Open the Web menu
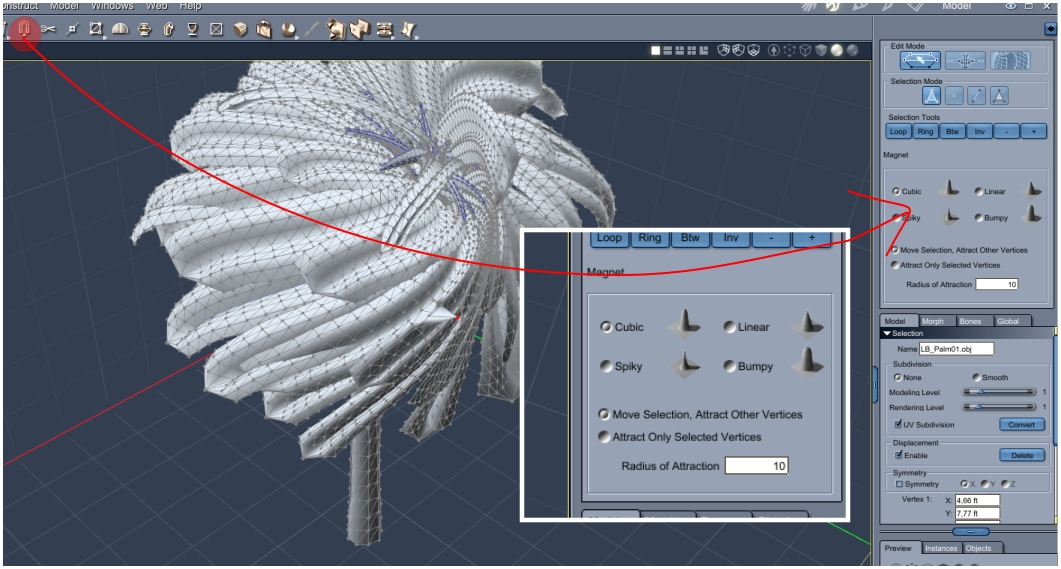Viewport: 1061px width, 569px height. [x=156, y=5]
